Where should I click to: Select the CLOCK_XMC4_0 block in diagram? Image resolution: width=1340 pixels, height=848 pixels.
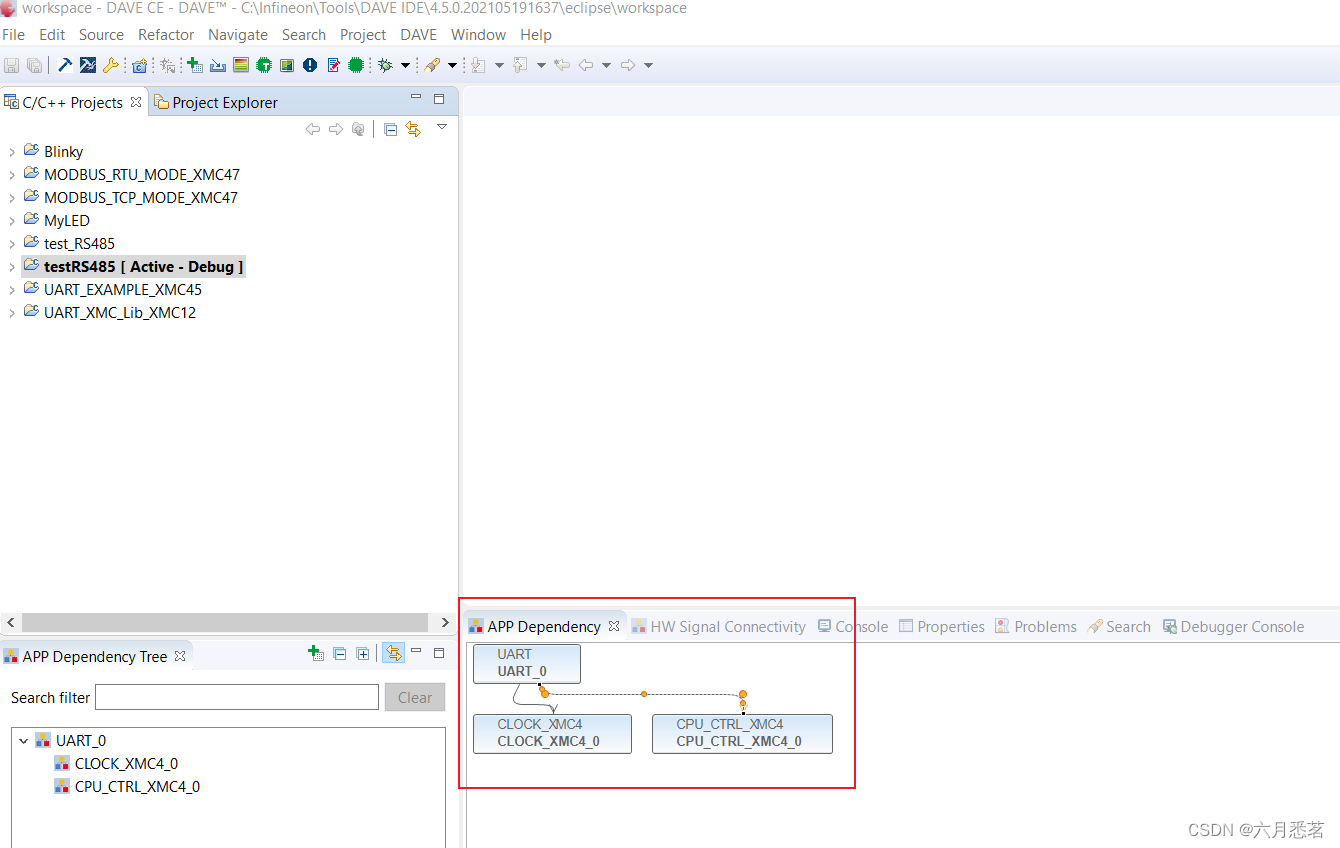click(x=552, y=733)
